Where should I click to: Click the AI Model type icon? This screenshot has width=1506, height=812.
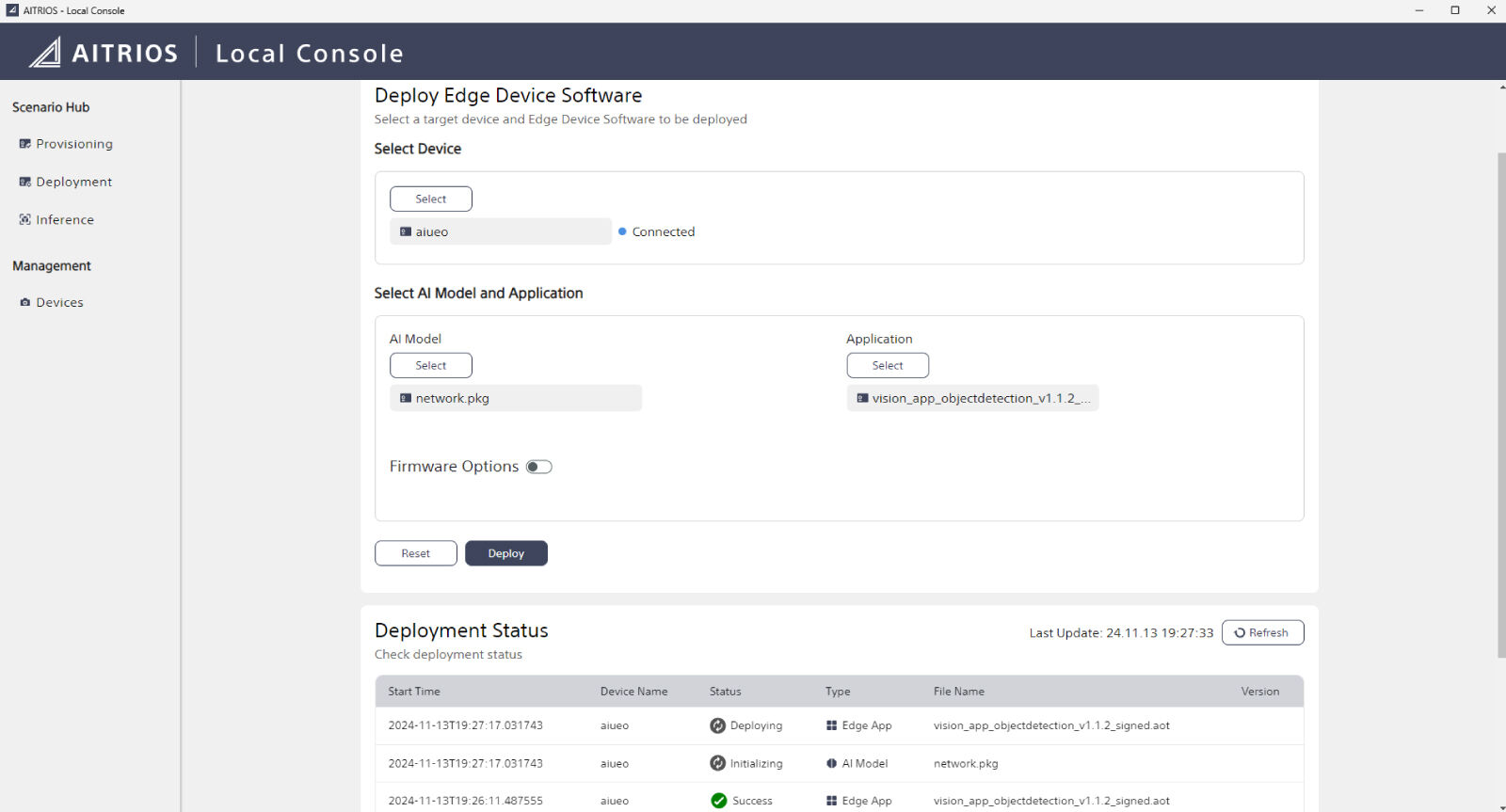pos(832,763)
